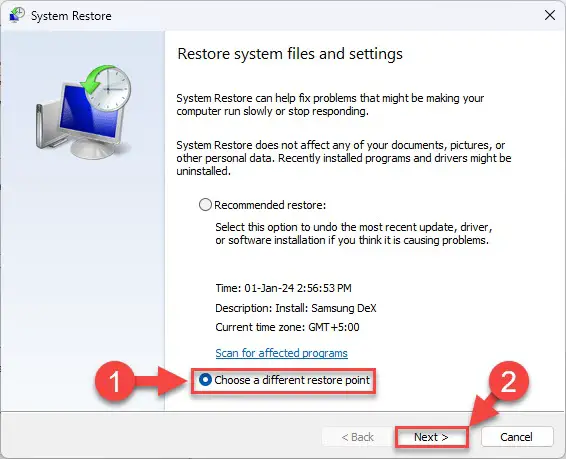
Task: Click the Install: Samsung DeX description line
Action: [x=296, y=308]
